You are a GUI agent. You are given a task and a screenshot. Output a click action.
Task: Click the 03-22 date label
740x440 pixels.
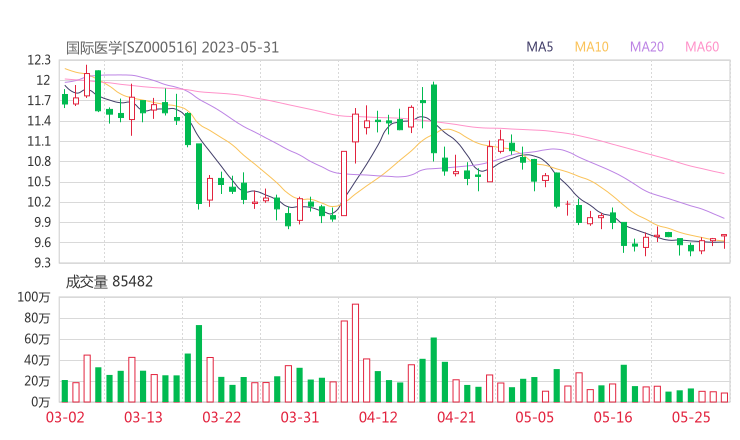(x=222, y=418)
